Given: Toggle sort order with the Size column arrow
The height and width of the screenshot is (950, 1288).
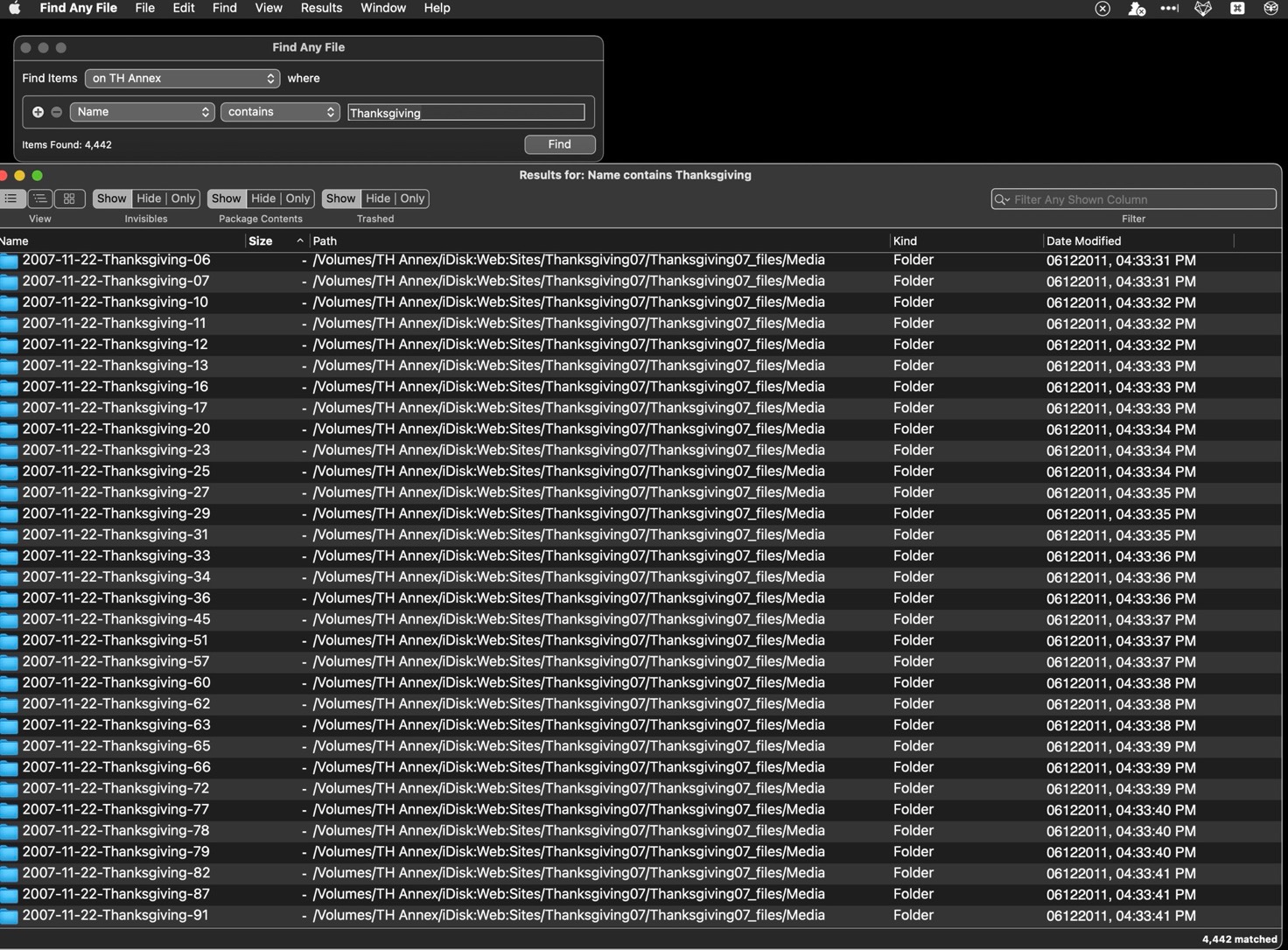Looking at the screenshot, I should tap(300, 241).
